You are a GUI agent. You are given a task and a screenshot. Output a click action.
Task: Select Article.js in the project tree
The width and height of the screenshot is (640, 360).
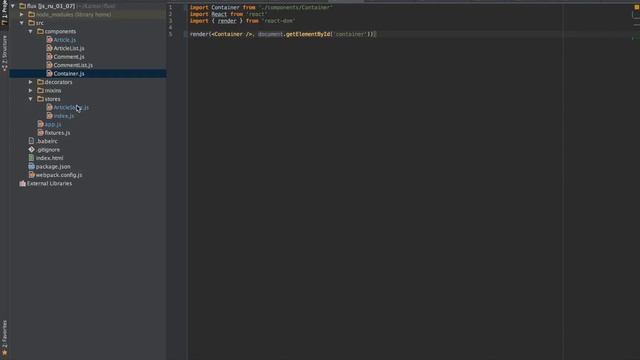point(64,40)
